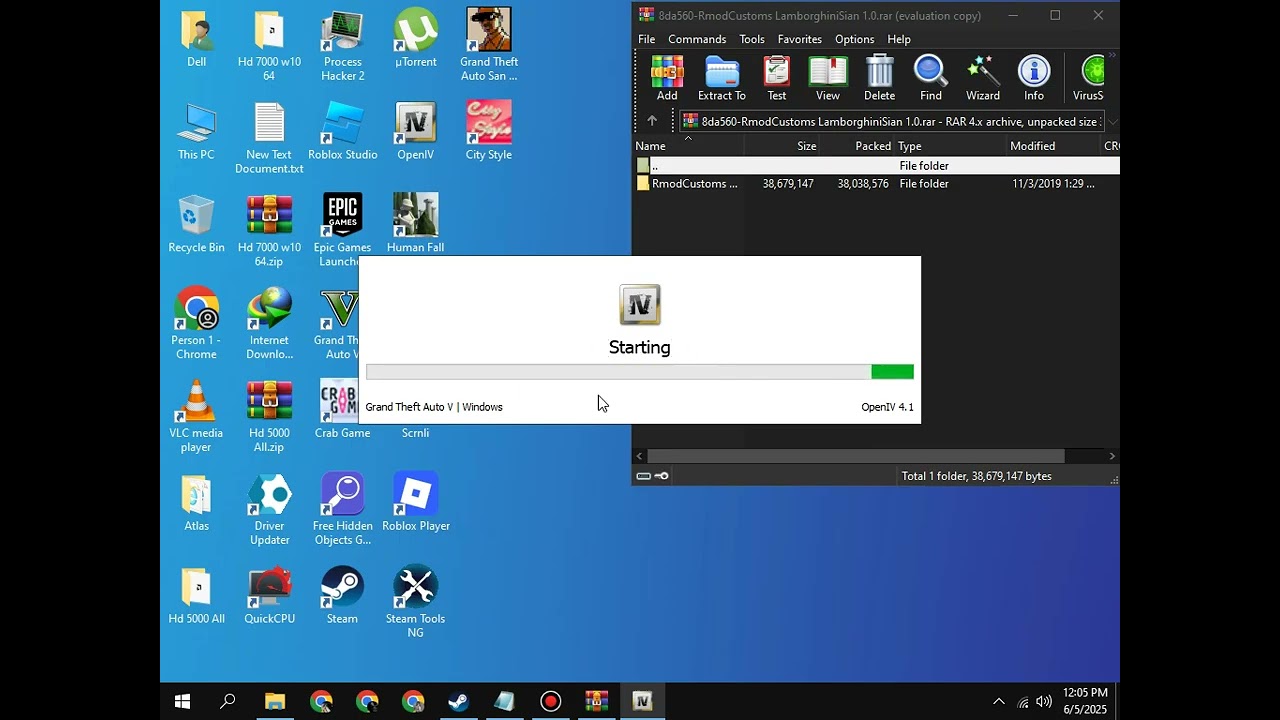The height and width of the screenshot is (720, 1280).
Task: Sort WinRAR list by Type column
Action: pos(950,146)
